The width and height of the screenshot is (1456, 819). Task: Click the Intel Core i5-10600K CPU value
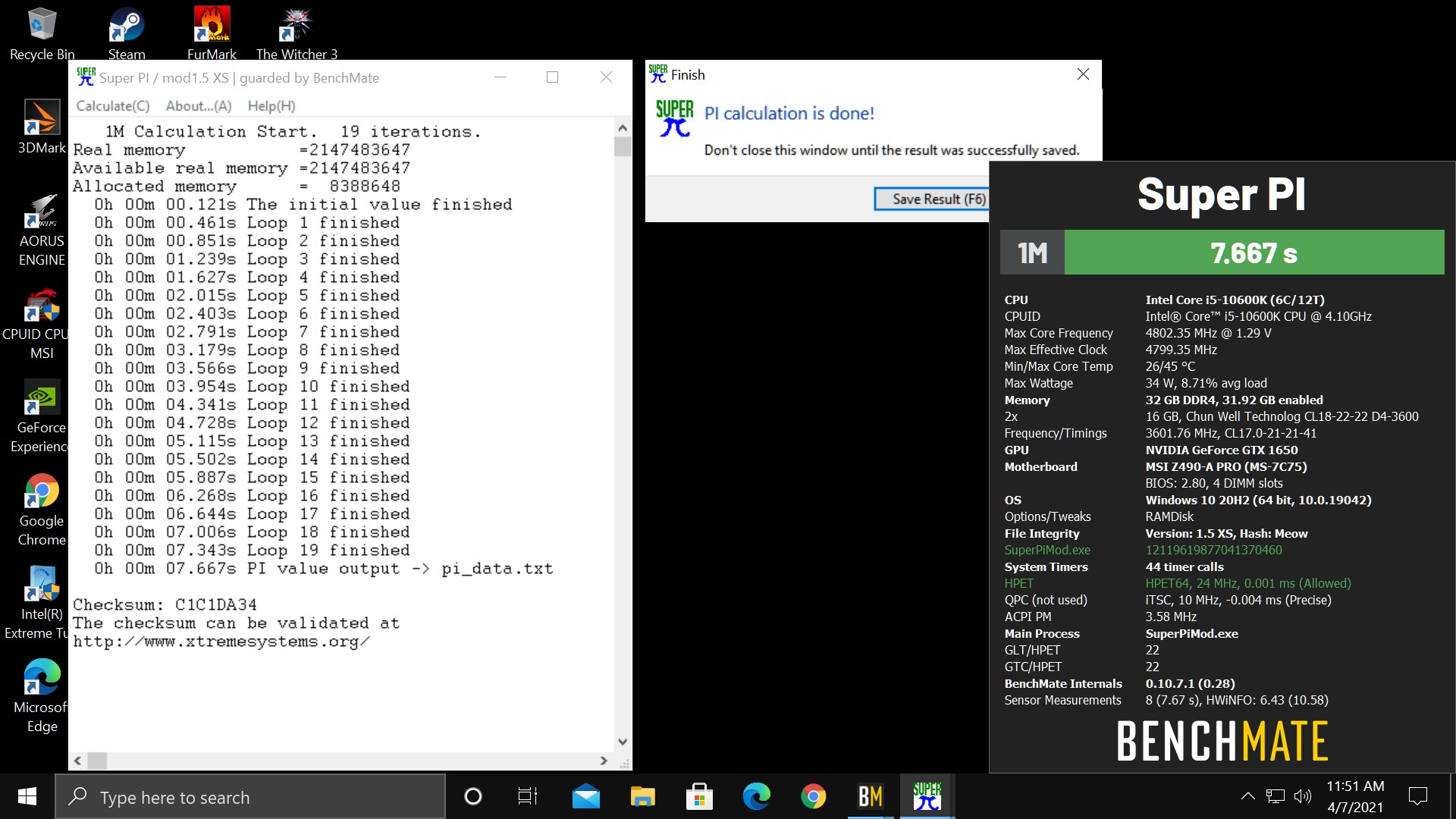pyautogui.click(x=1235, y=300)
